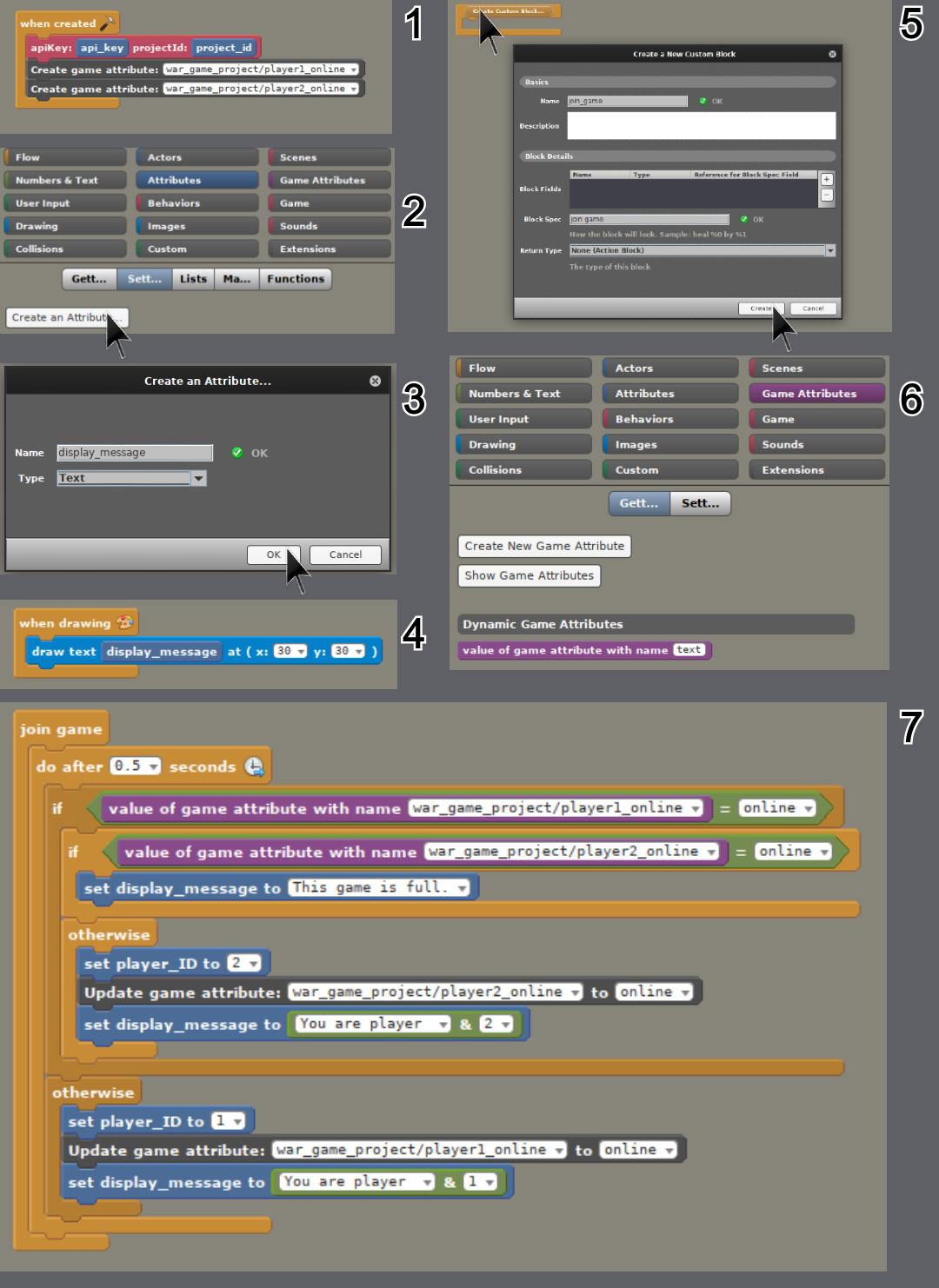Open the 0.5 seconds dropdown
Viewport: 939px width, 1288px height.
tap(154, 767)
